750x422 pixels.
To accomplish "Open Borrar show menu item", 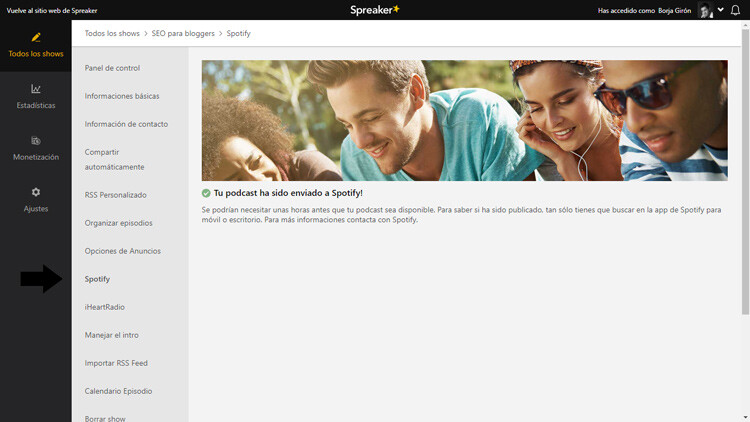I will pos(105,418).
